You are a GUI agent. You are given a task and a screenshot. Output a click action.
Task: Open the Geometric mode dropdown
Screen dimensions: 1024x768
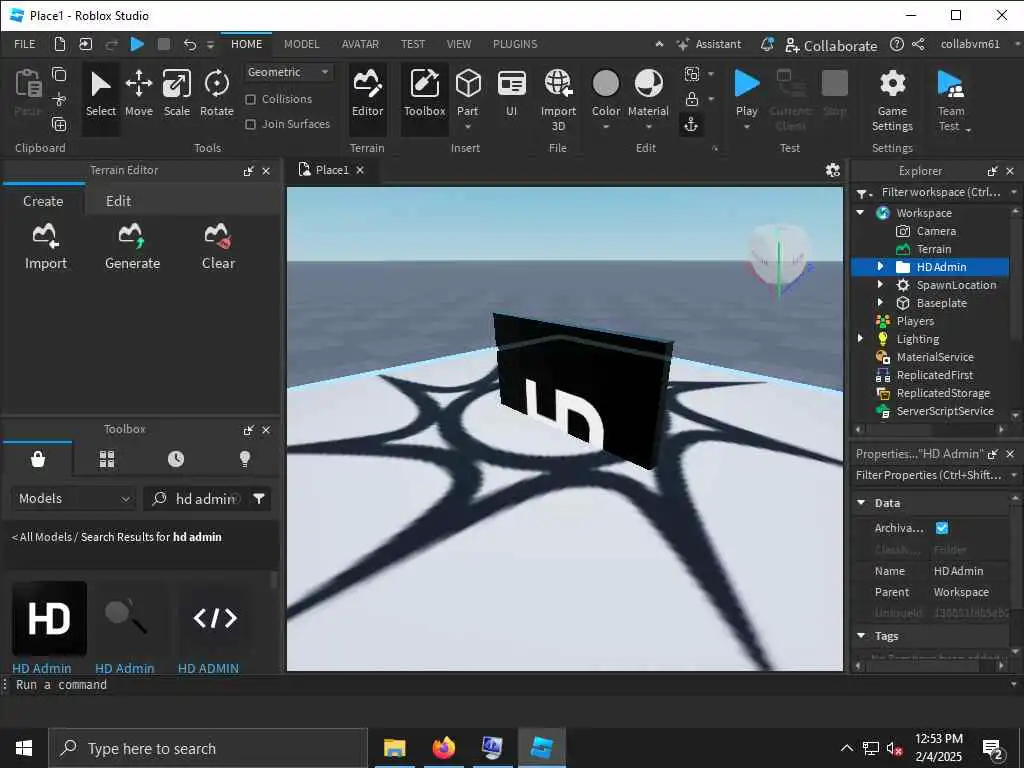(x=288, y=72)
